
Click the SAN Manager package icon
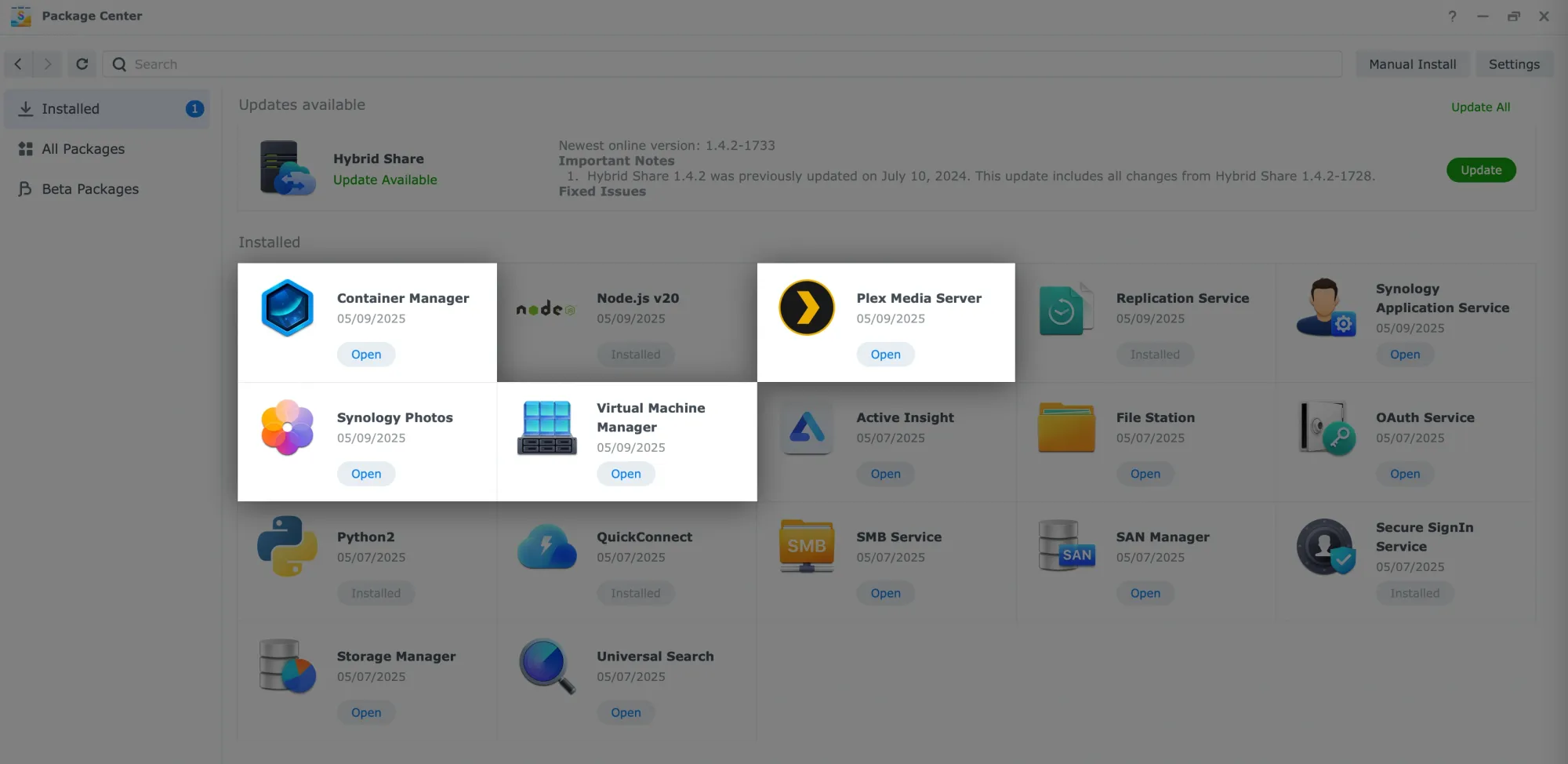coord(1066,546)
